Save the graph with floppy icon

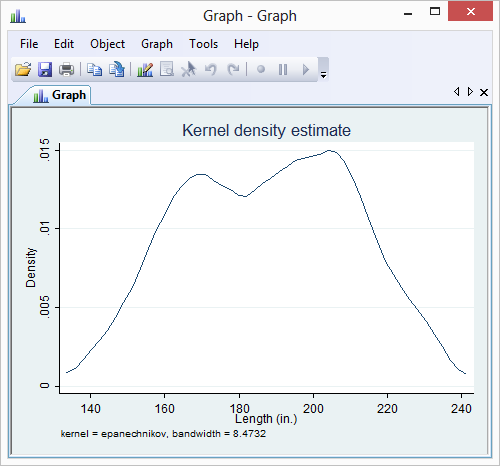point(45,69)
